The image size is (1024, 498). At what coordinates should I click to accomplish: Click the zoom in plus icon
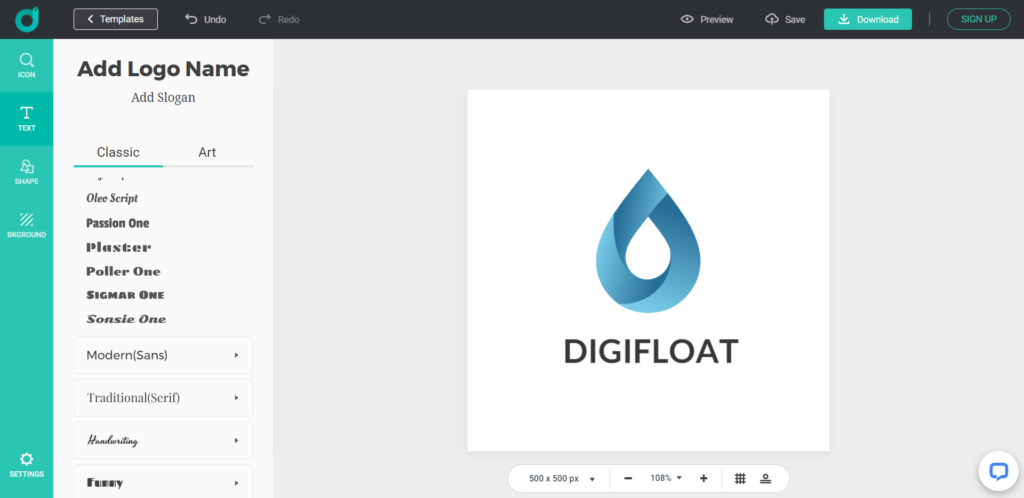point(703,478)
